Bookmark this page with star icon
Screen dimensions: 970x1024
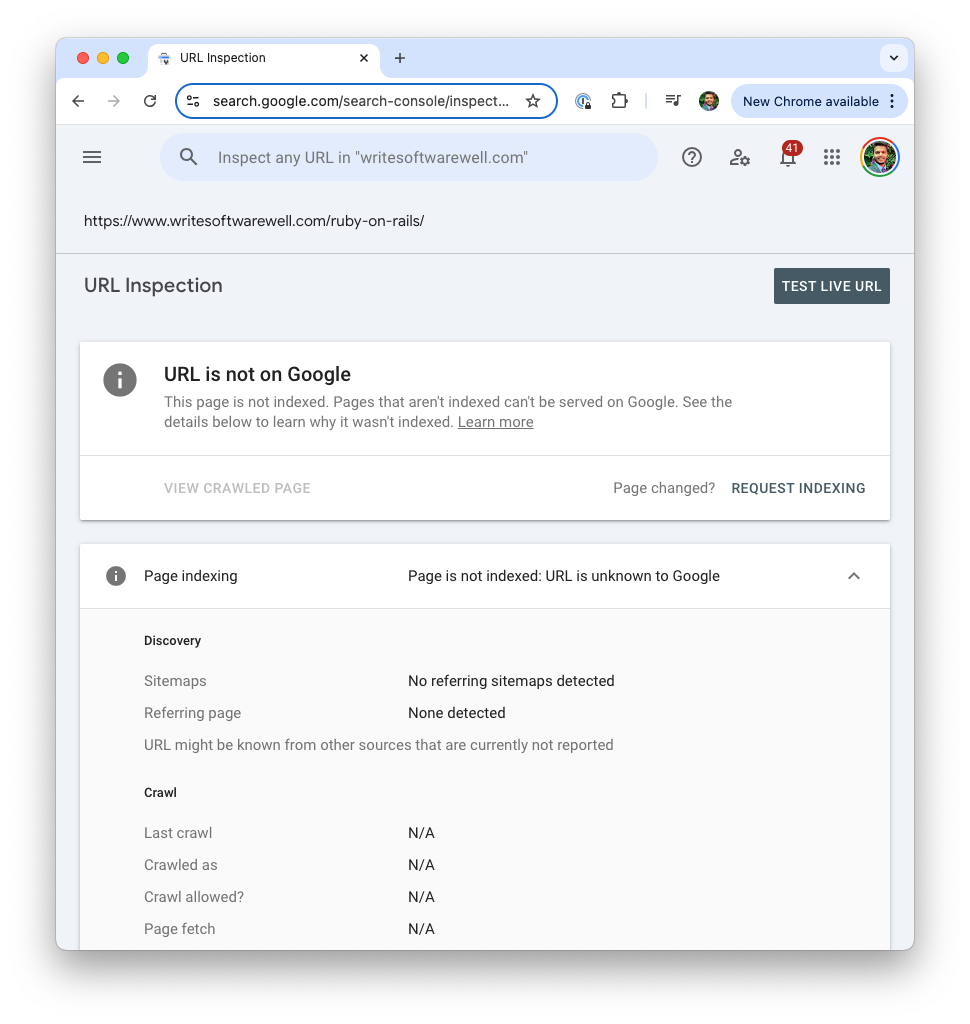coord(533,101)
